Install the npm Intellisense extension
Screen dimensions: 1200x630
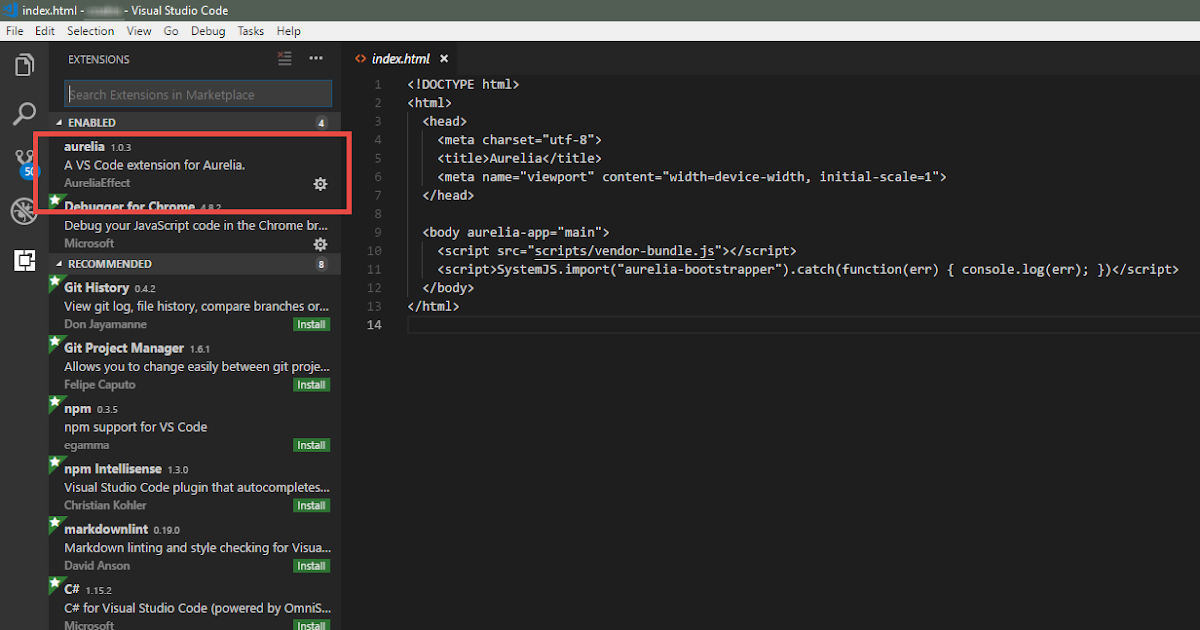coord(311,505)
